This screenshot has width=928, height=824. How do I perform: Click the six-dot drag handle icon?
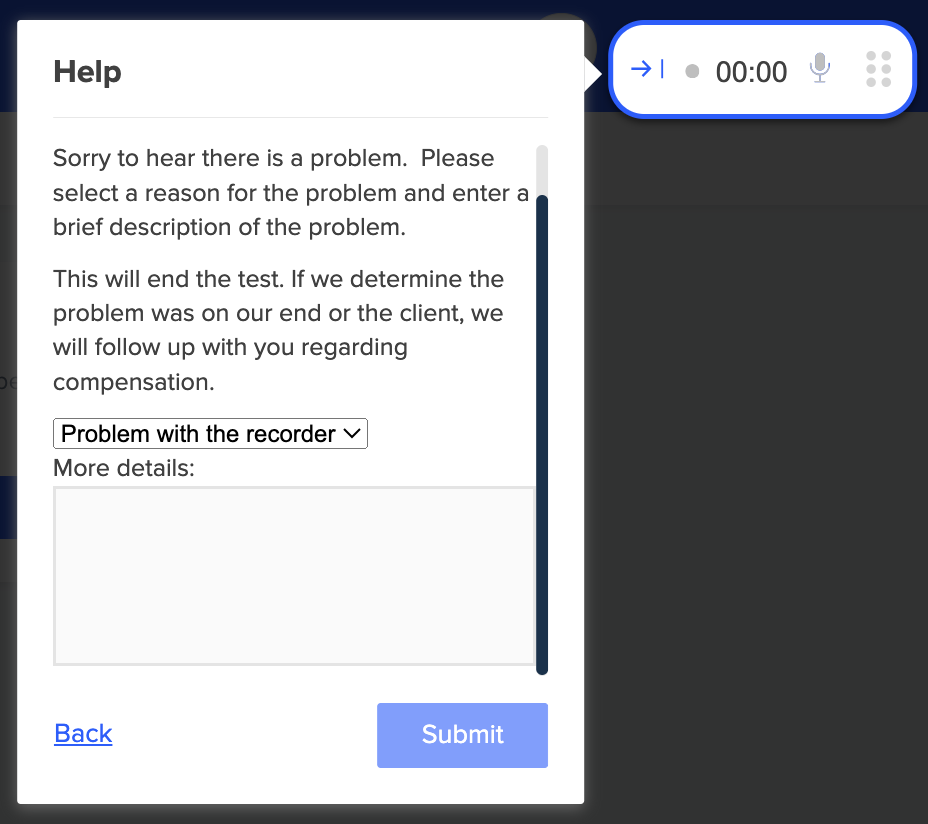point(878,69)
